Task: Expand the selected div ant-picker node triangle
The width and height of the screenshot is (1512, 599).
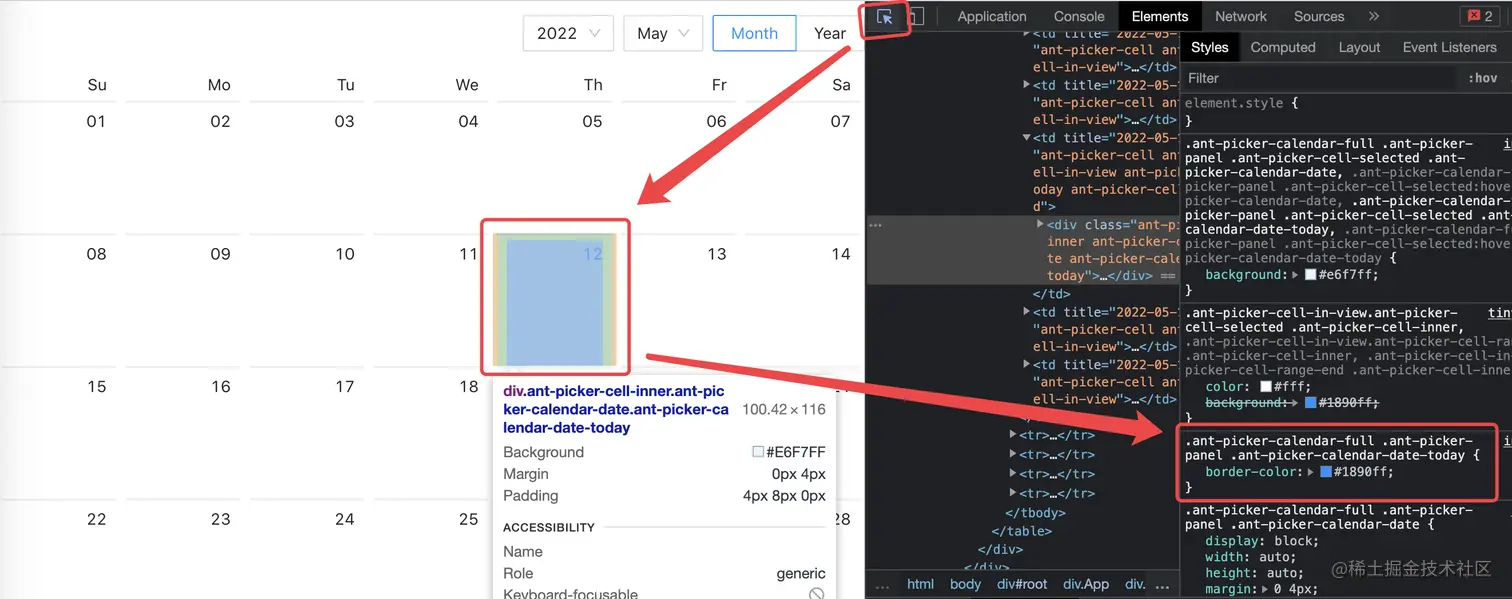Action: click(x=1041, y=225)
